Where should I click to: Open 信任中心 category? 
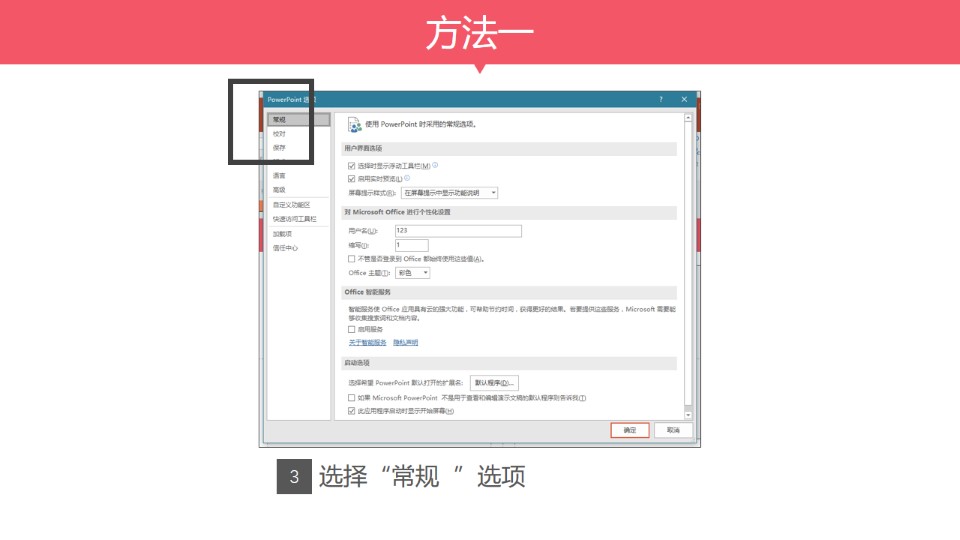(286, 248)
